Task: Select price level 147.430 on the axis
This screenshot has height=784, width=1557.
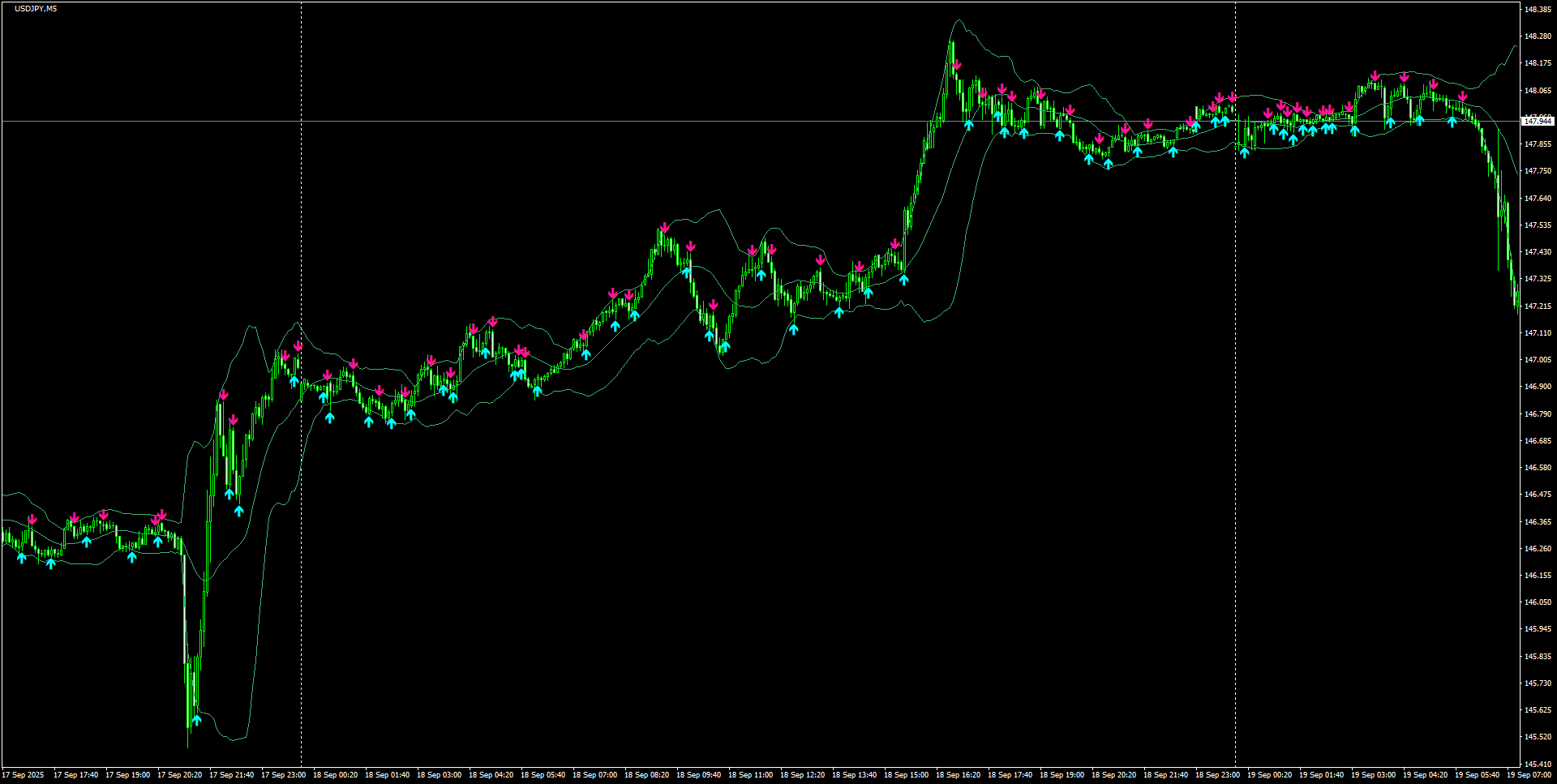Action: (x=1538, y=252)
